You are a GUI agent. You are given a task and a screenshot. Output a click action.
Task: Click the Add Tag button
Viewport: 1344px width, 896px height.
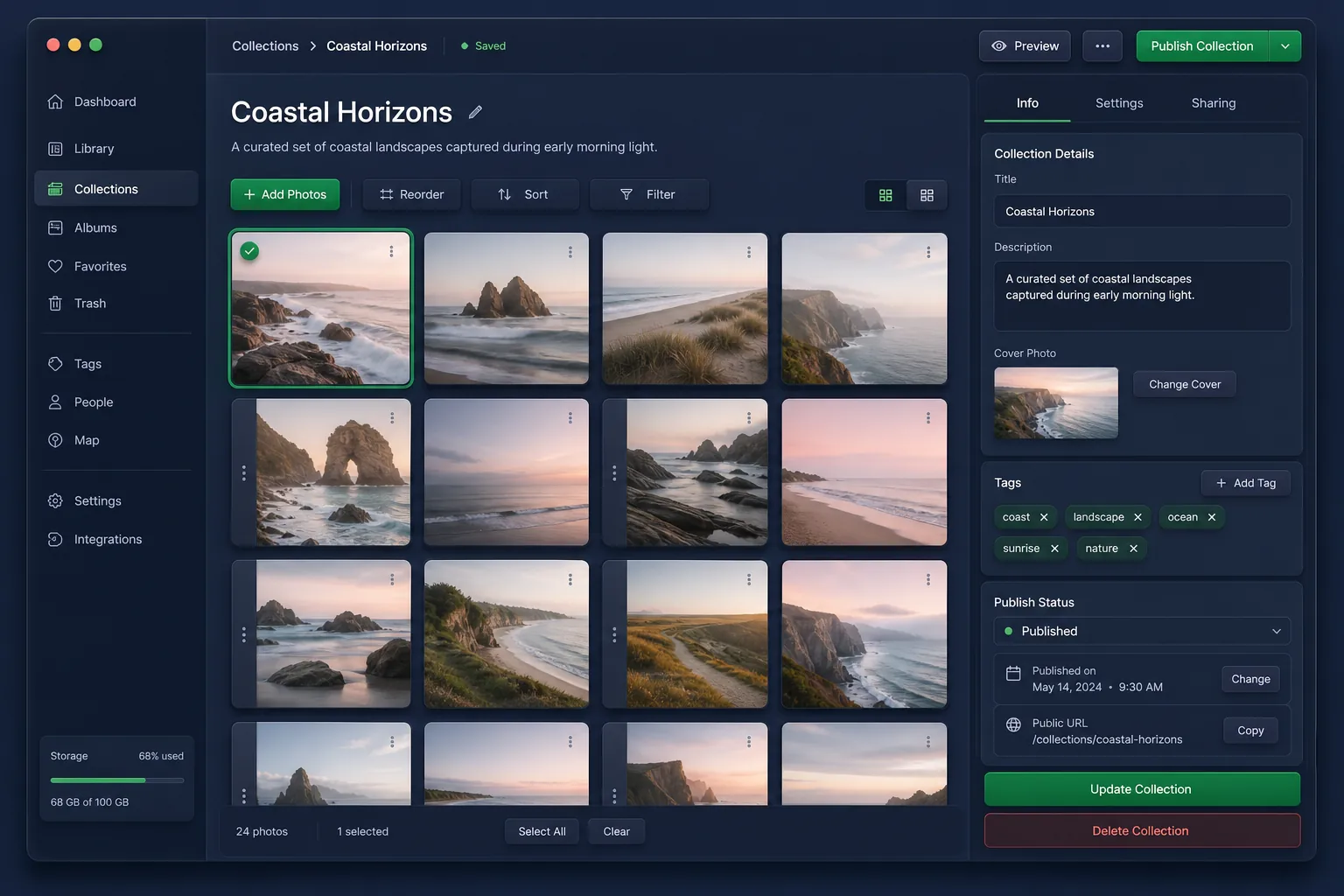pyautogui.click(x=1245, y=483)
